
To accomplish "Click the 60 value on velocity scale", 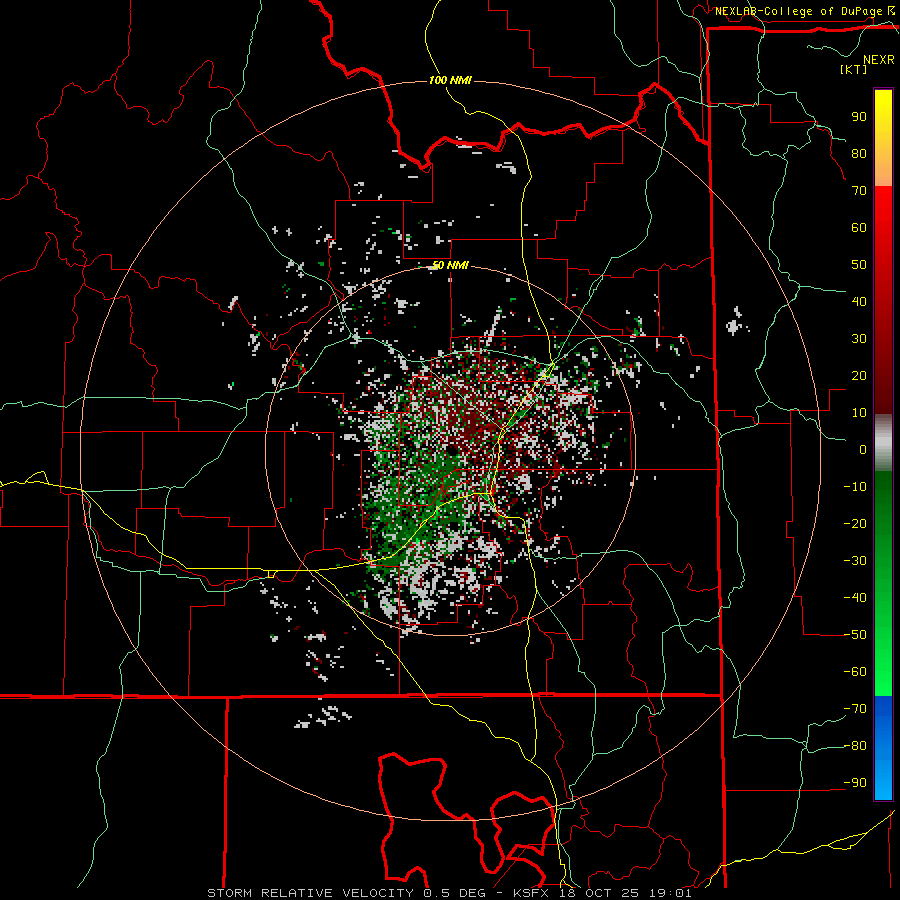I will [859, 228].
